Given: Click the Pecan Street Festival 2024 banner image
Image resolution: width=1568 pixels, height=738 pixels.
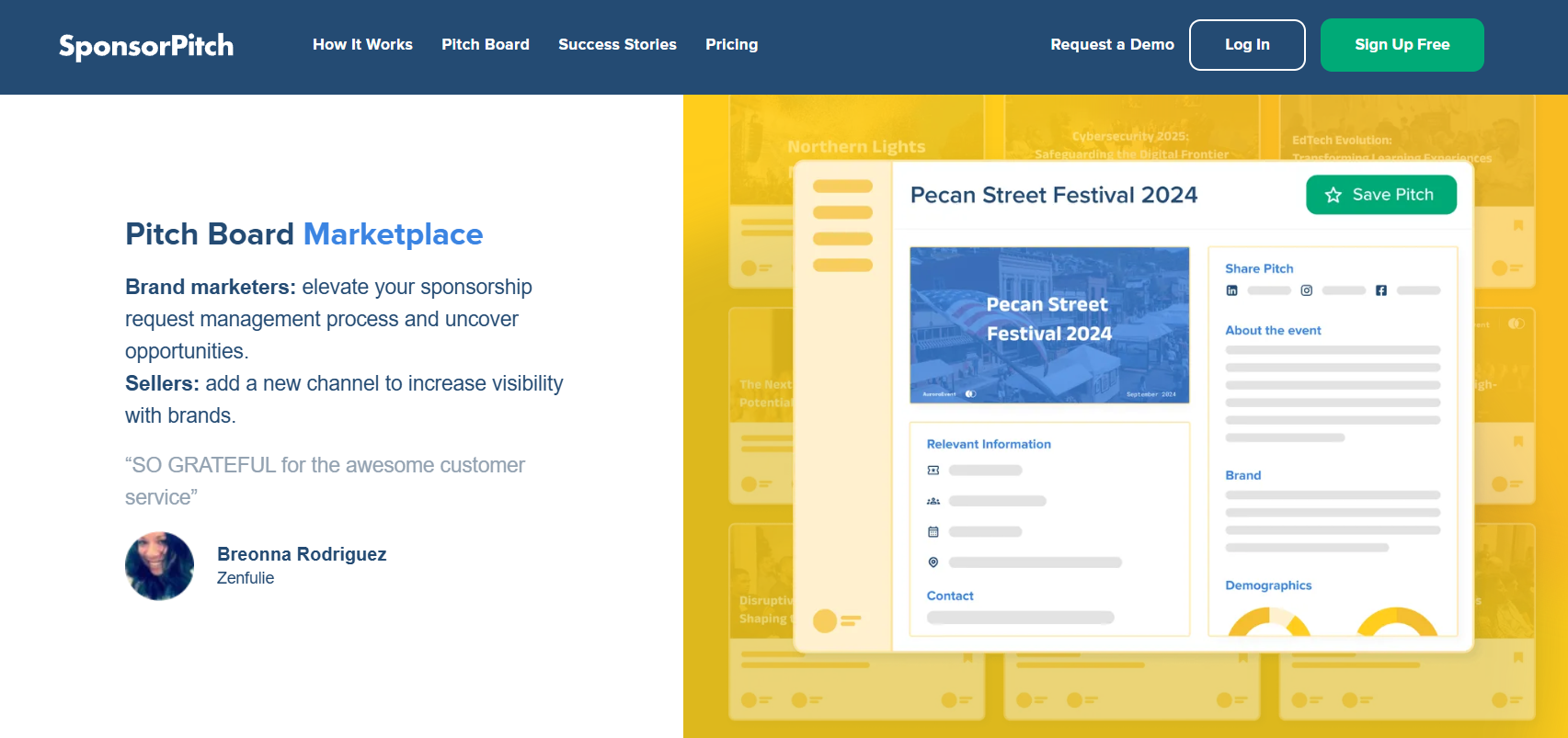Looking at the screenshot, I should (x=1049, y=324).
